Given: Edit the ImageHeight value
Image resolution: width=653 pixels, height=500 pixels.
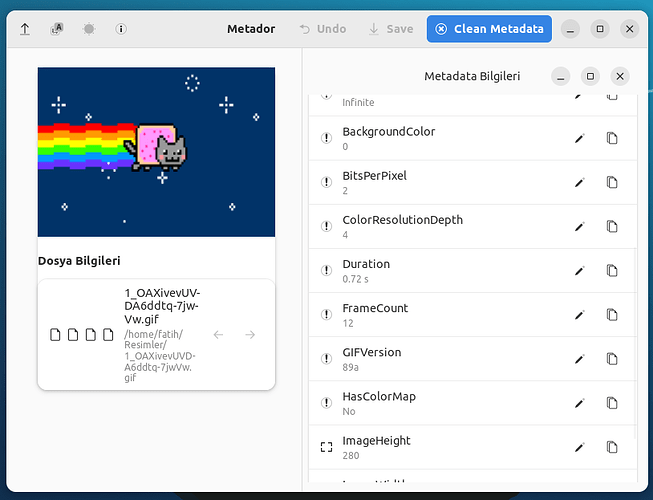Looking at the screenshot, I should 579,447.
